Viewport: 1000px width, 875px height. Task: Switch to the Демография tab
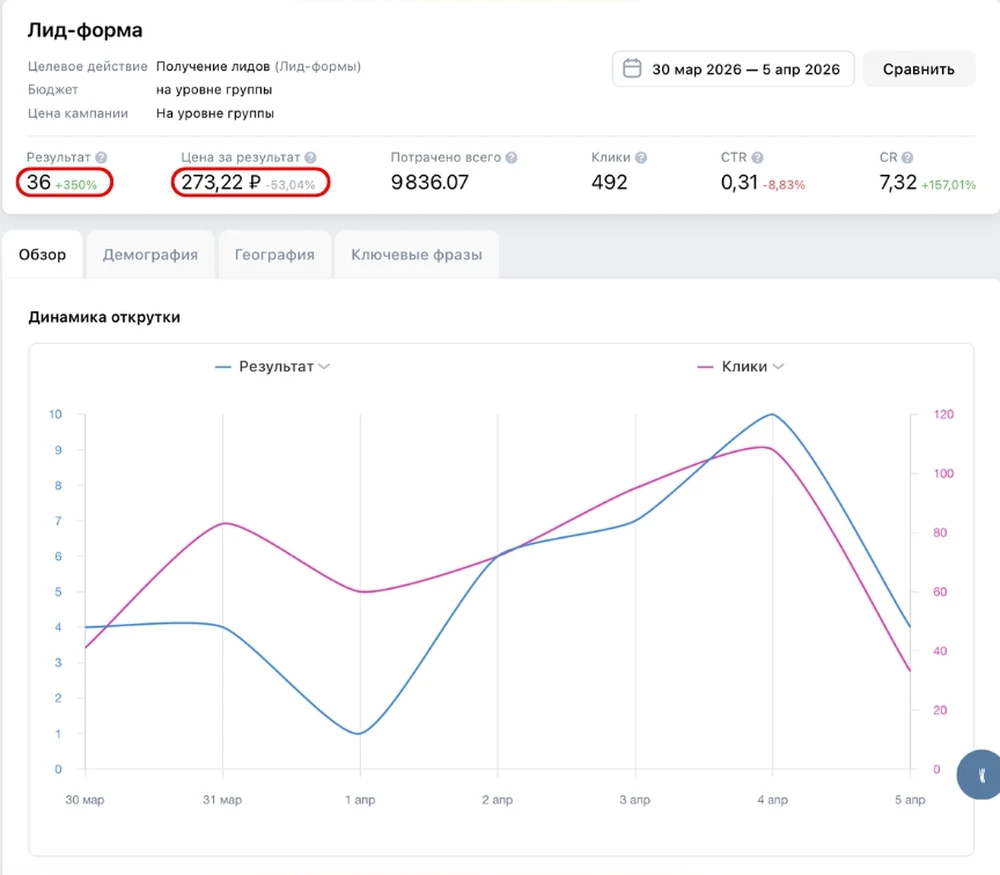point(150,254)
